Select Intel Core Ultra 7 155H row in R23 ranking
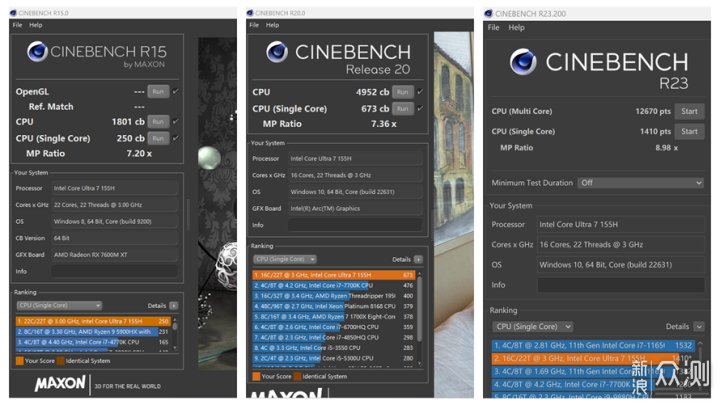The width and height of the screenshot is (720, 405). pos(593,358)
